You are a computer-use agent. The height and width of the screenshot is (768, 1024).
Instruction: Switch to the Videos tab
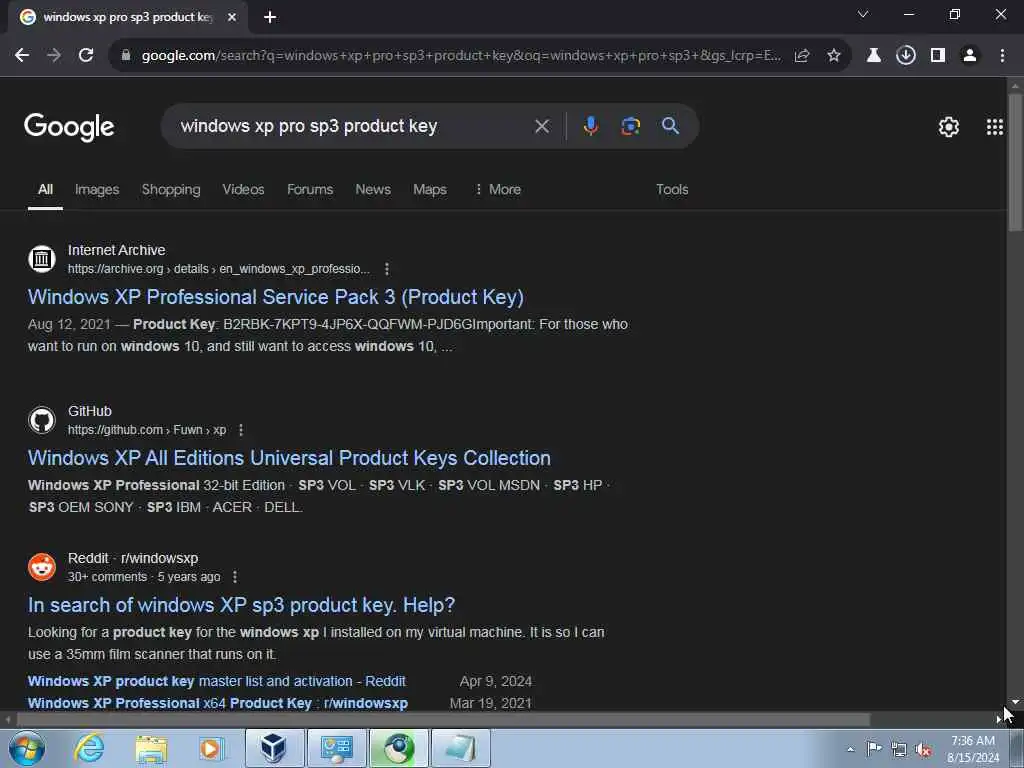click(243, 189)
